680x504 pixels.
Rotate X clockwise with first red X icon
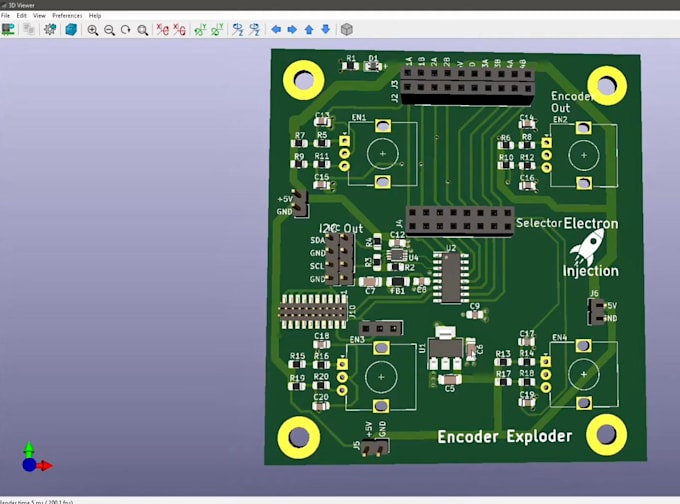pyautogui.click(x=163, y=29)
